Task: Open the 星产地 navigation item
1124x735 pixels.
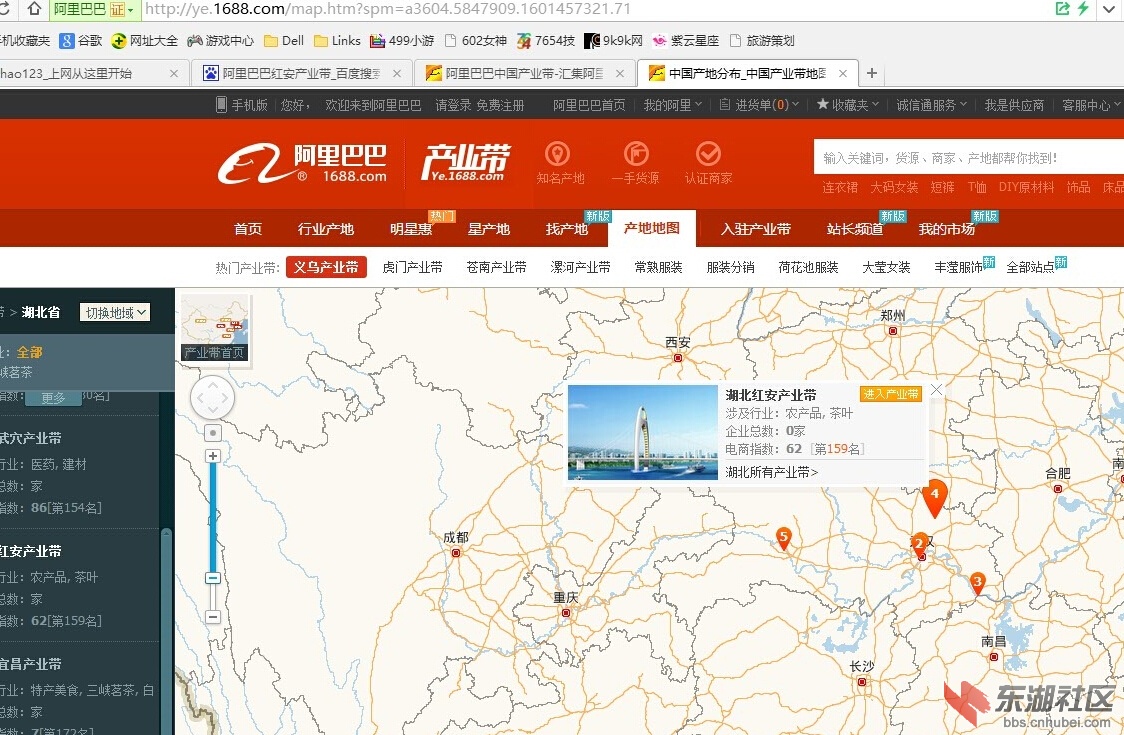Action: pos(489,229)
